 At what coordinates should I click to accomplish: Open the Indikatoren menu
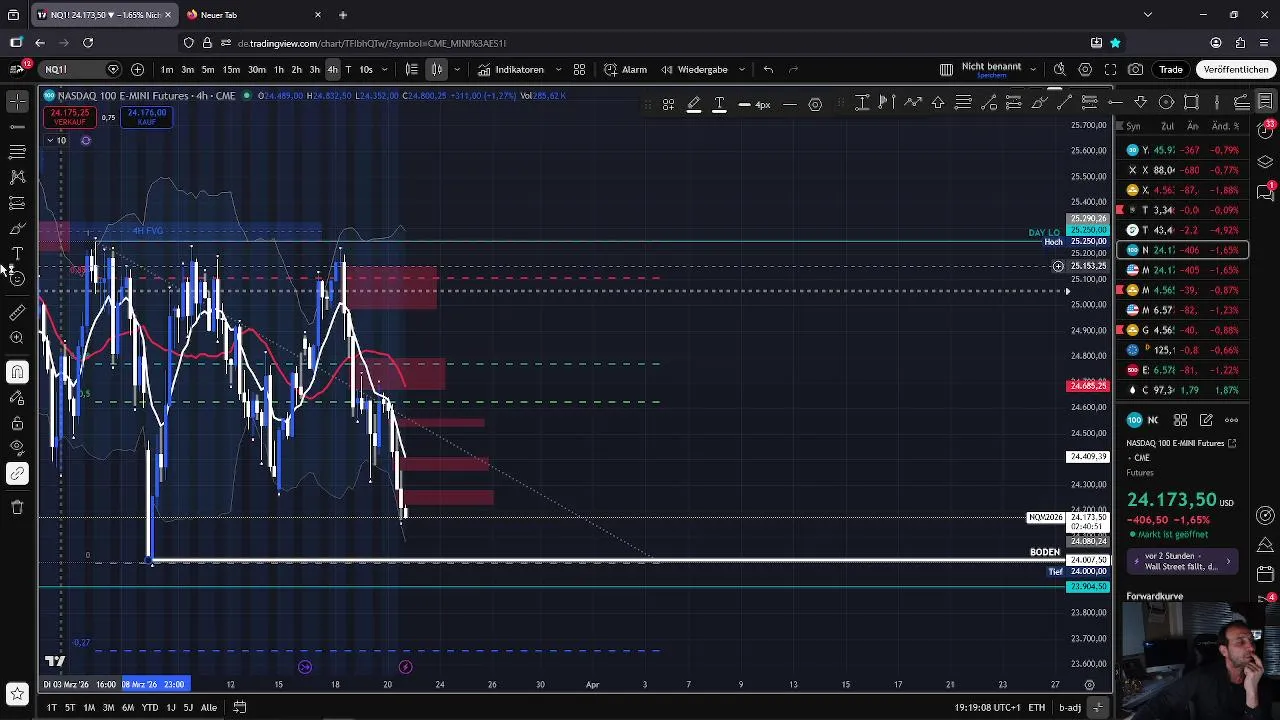coord(511,69)
